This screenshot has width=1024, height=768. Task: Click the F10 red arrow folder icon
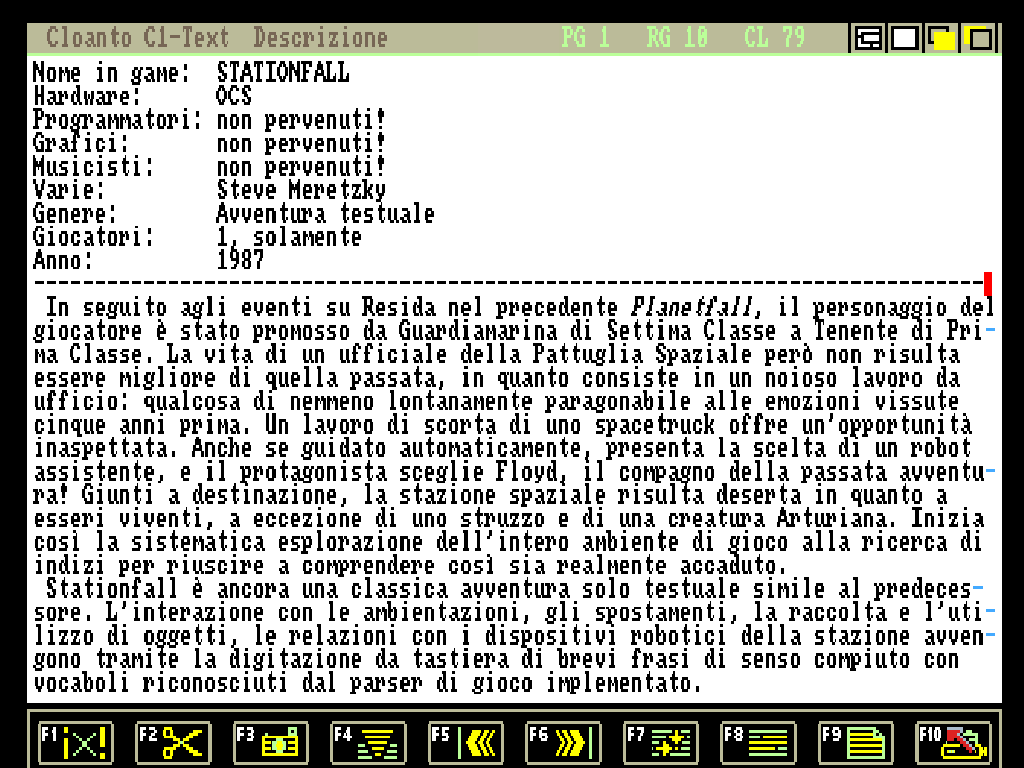[x=953, y=743]
